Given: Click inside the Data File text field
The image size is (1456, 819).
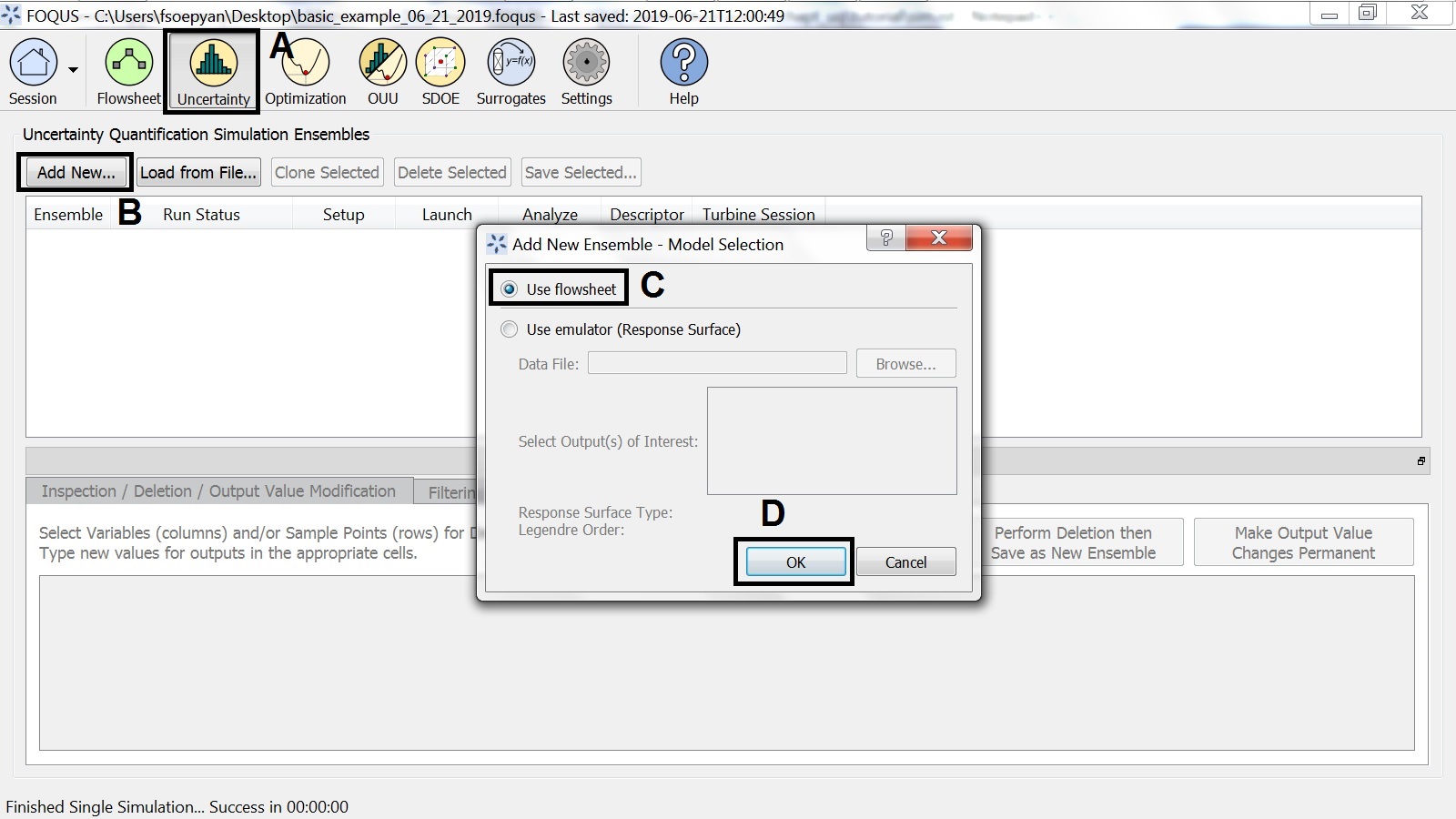Looking at the screenshot, I should pyautogui.click(x=717, y=363).
